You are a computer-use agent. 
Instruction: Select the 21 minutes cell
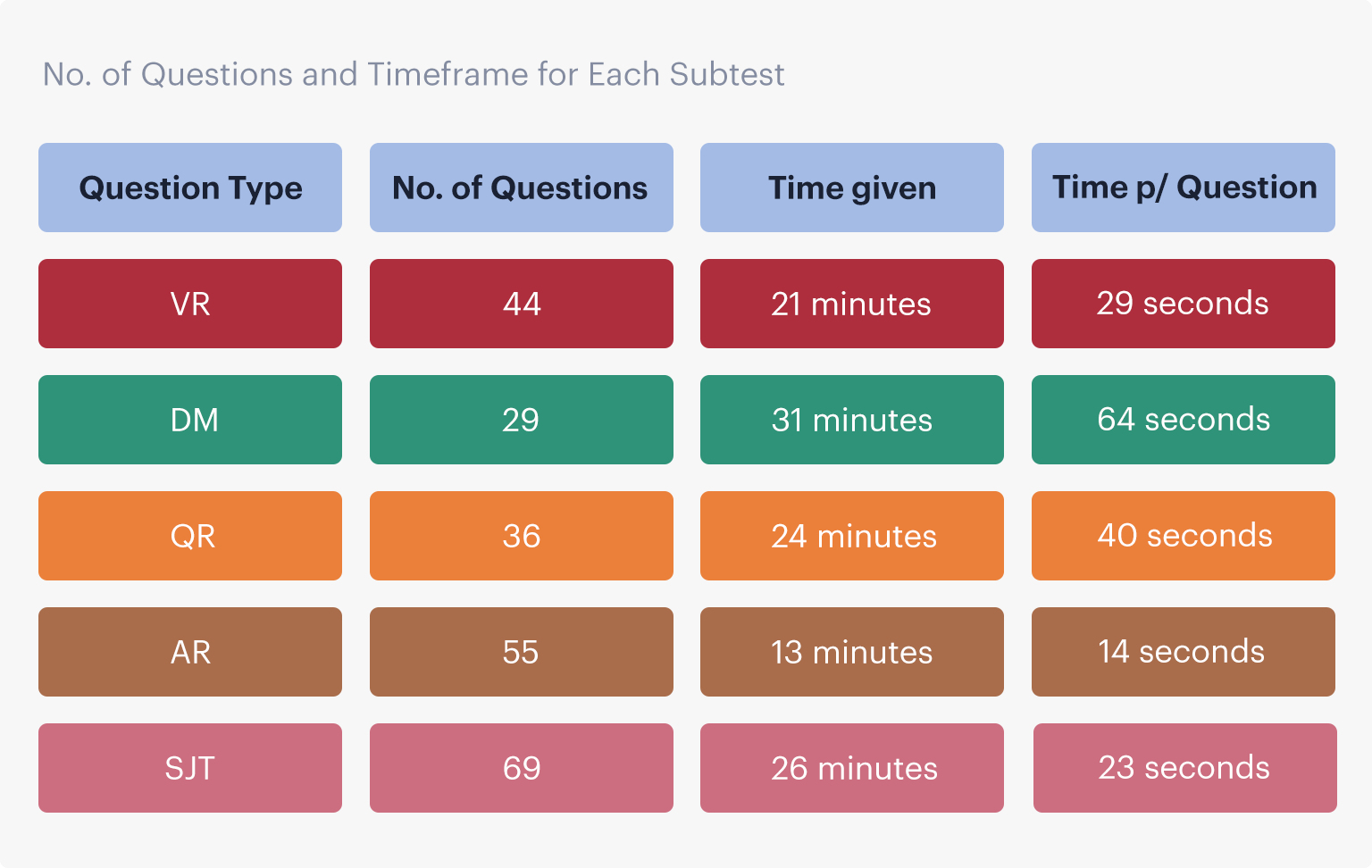pyautogui.click(x=851, y=304)
